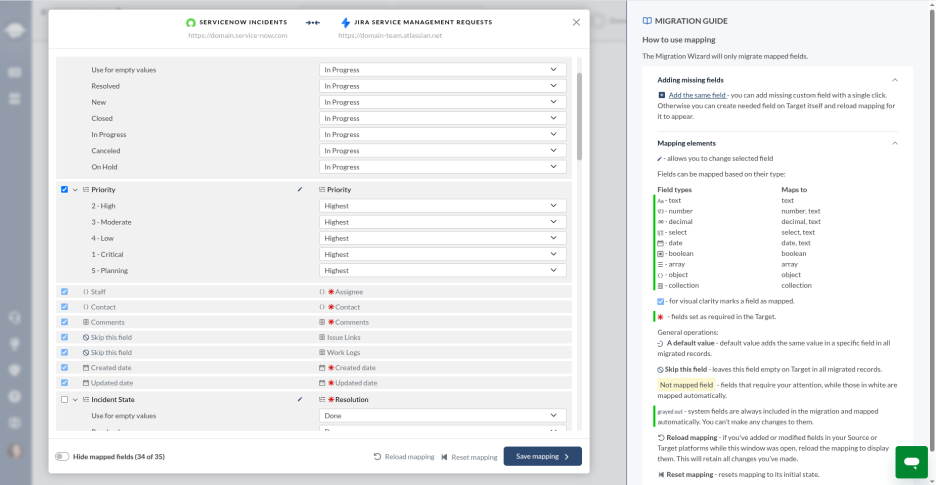Click the select-type icon beside target Resolution
The height and width of the screenshot is (485, 936).
pos(322,399)
